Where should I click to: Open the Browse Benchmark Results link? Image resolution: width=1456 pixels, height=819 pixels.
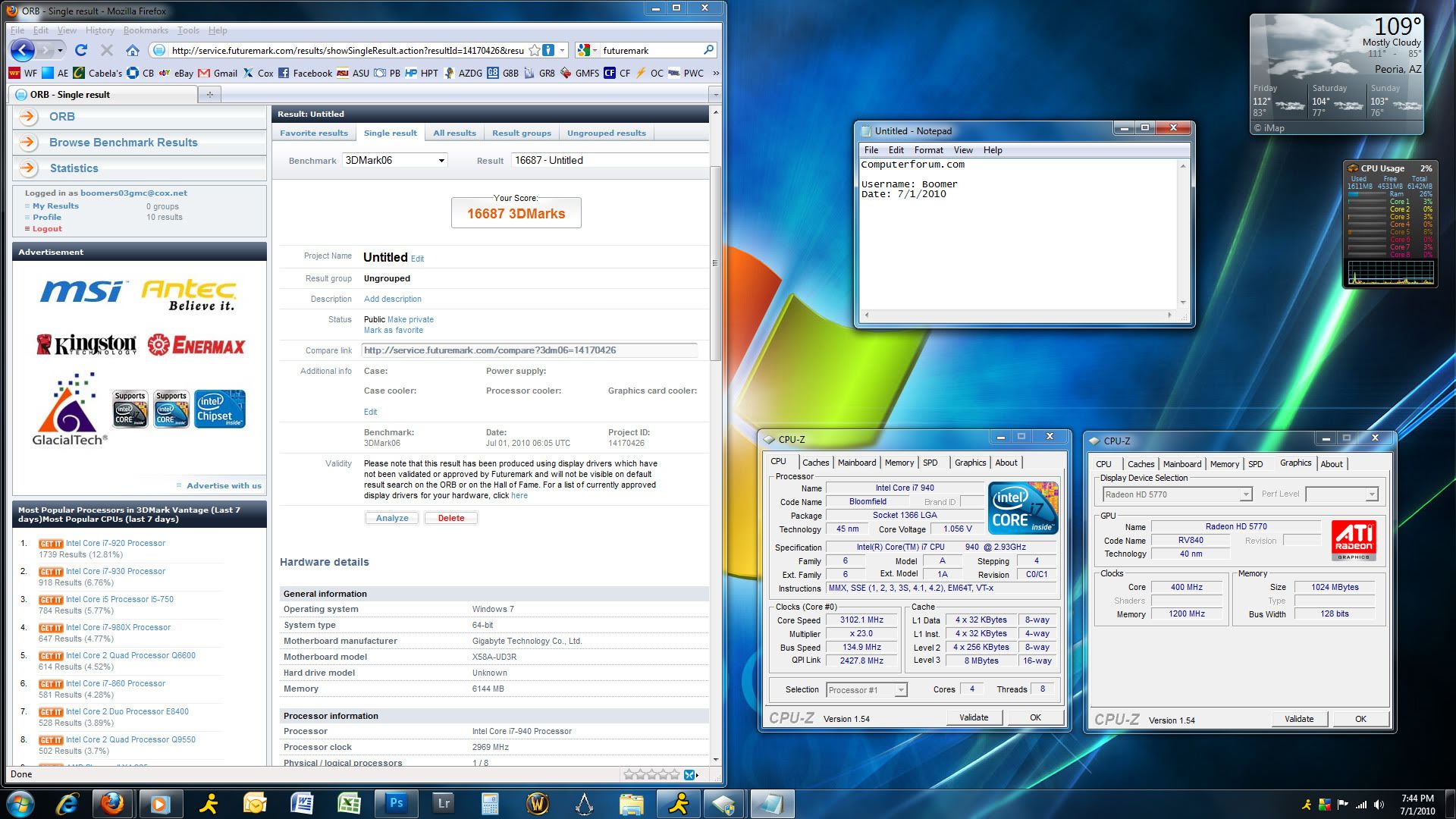pos(123,143)
